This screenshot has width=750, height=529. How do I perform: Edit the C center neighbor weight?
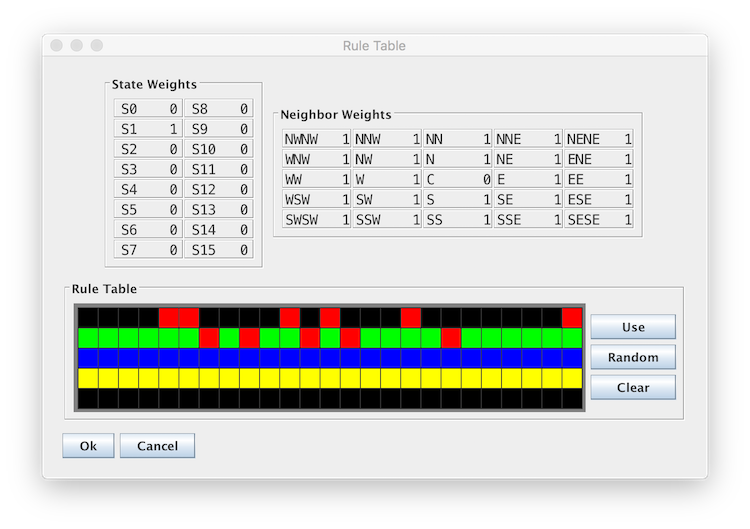458,179
